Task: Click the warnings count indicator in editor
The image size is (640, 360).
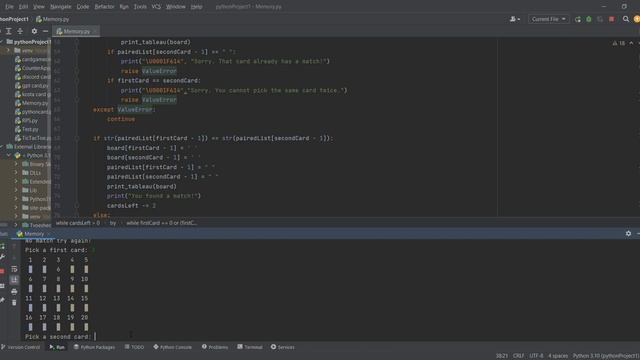Action: tap(618, 43)
